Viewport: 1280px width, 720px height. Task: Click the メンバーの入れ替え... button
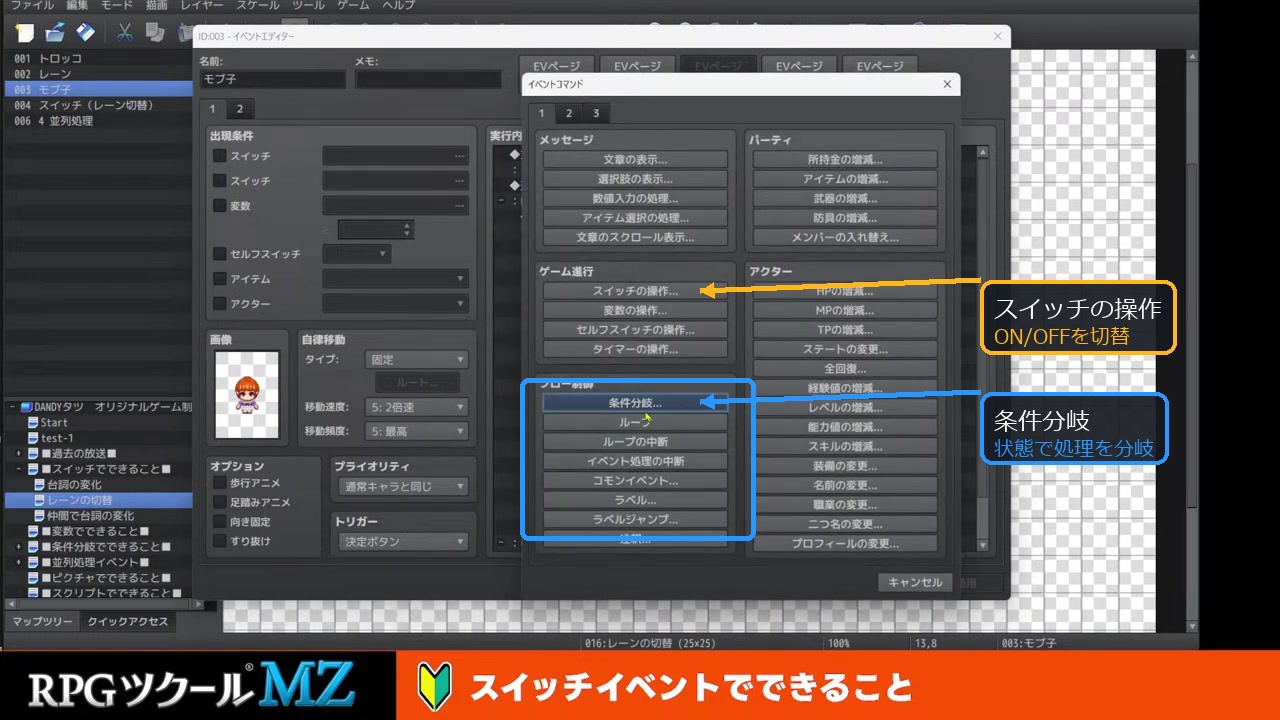845,237
